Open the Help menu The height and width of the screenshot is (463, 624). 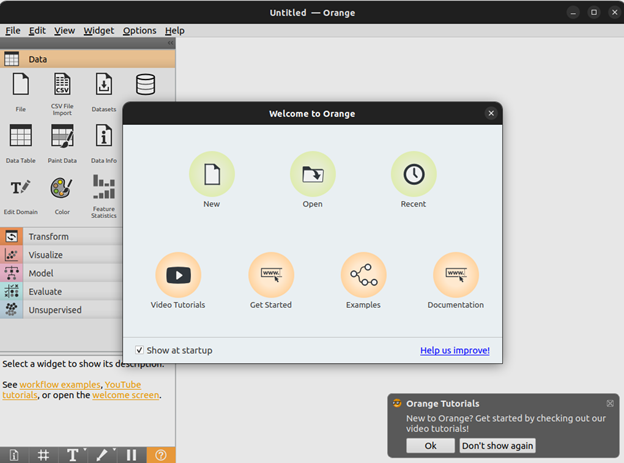coord(175,31)
